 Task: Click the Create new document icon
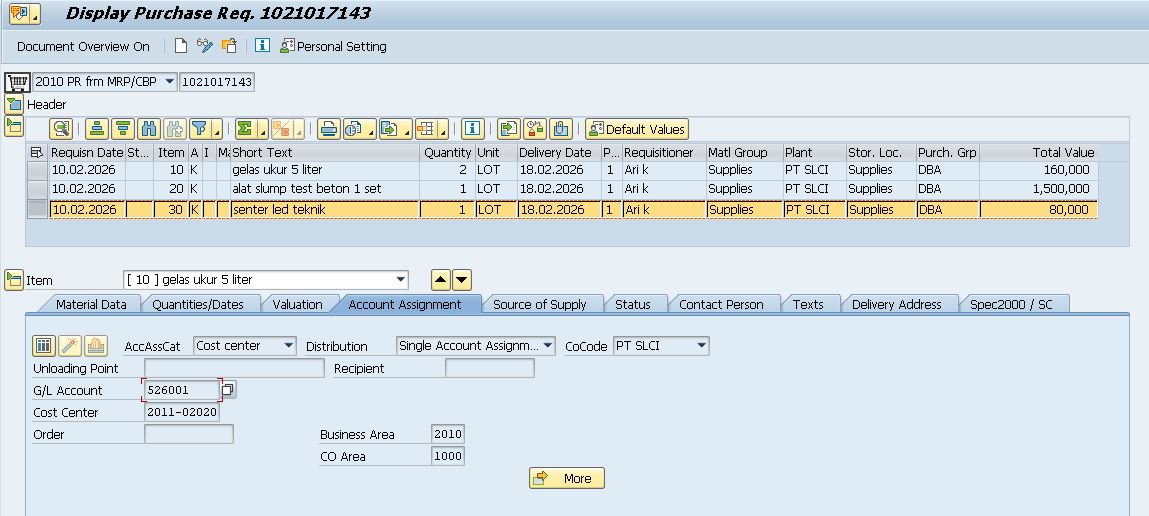(x=181, y=46)
